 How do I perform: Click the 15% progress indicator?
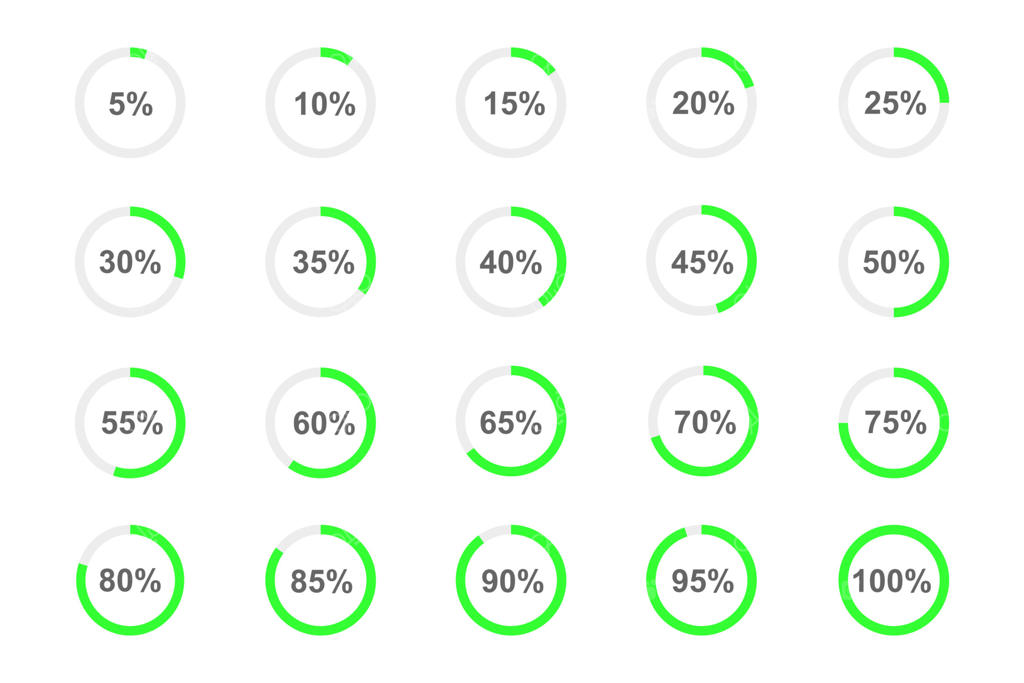click(511, 102)
